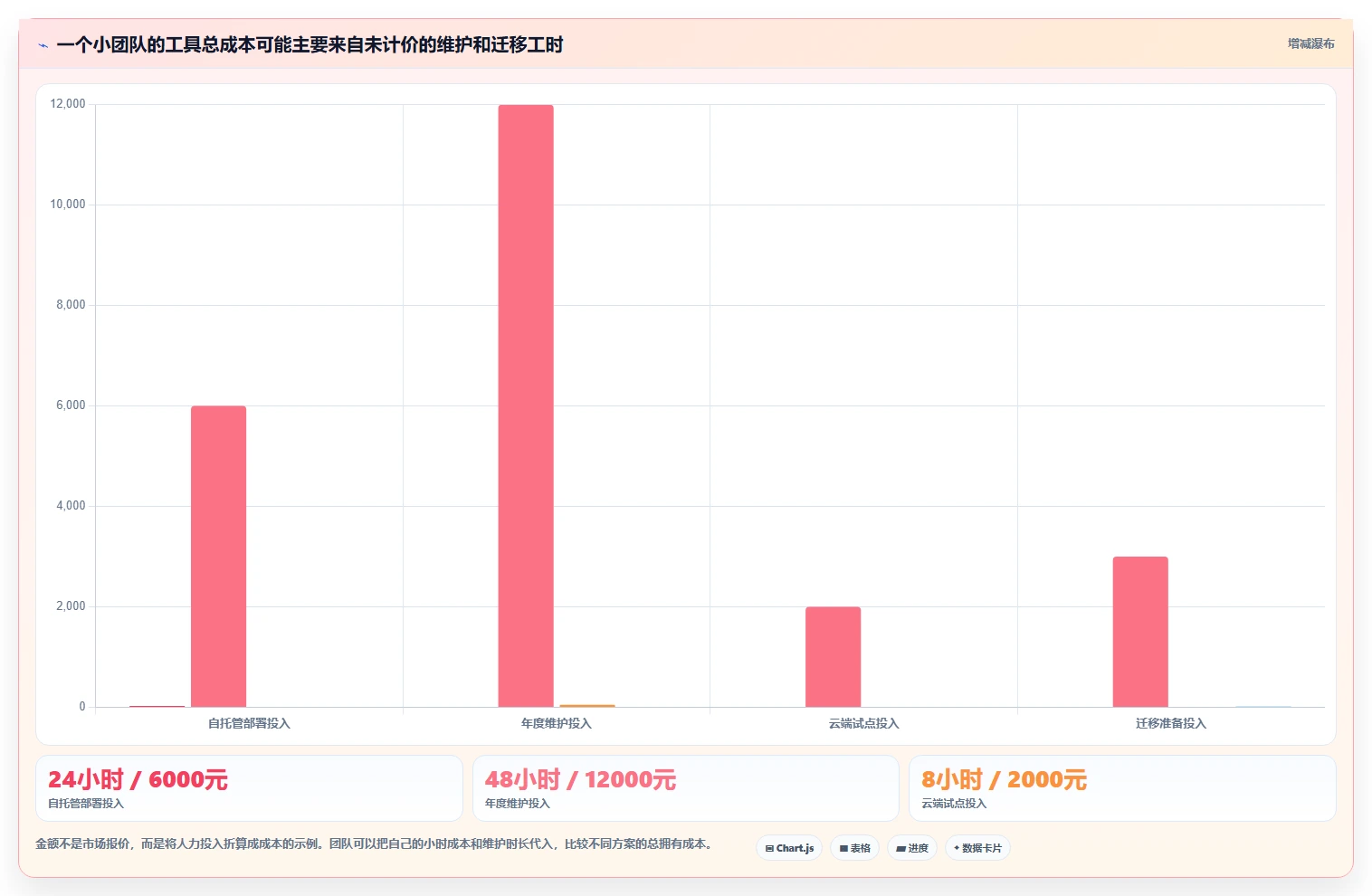Click the footnote starting 金额不是市场报价
Screen dimensions: 1372x896
(374, 844)
